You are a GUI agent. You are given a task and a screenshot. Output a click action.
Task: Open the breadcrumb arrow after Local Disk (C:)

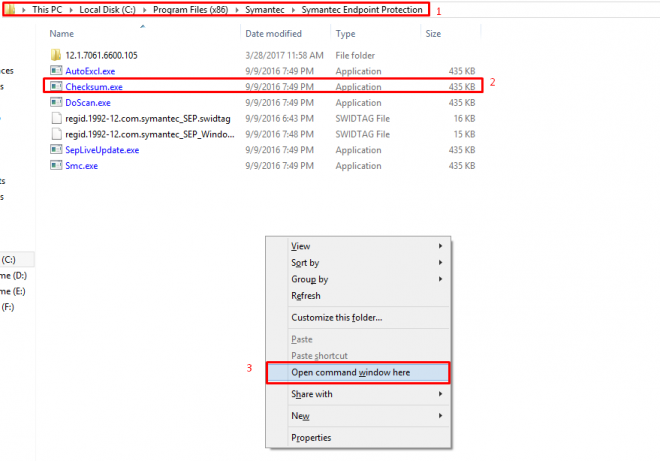pyautogui.click(x=144, y=10)
